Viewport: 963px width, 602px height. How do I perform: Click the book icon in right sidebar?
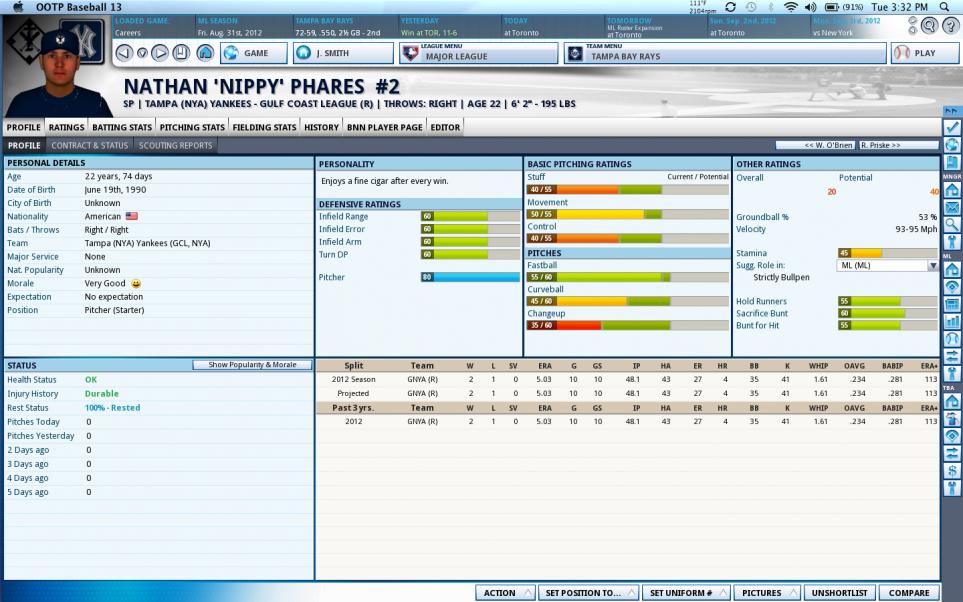pos(952,162)
